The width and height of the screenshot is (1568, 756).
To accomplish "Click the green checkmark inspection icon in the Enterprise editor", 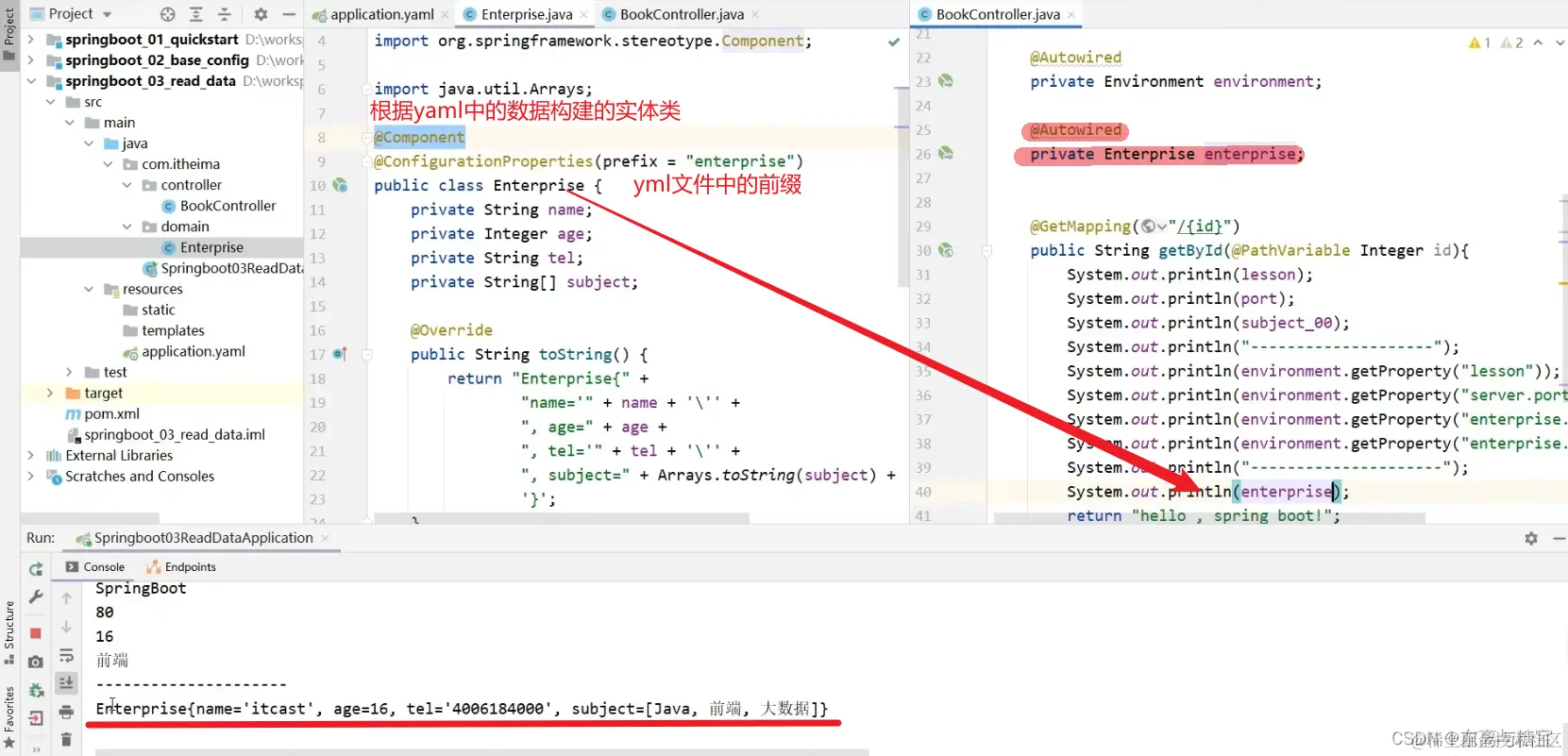I will tap(894, 42).
